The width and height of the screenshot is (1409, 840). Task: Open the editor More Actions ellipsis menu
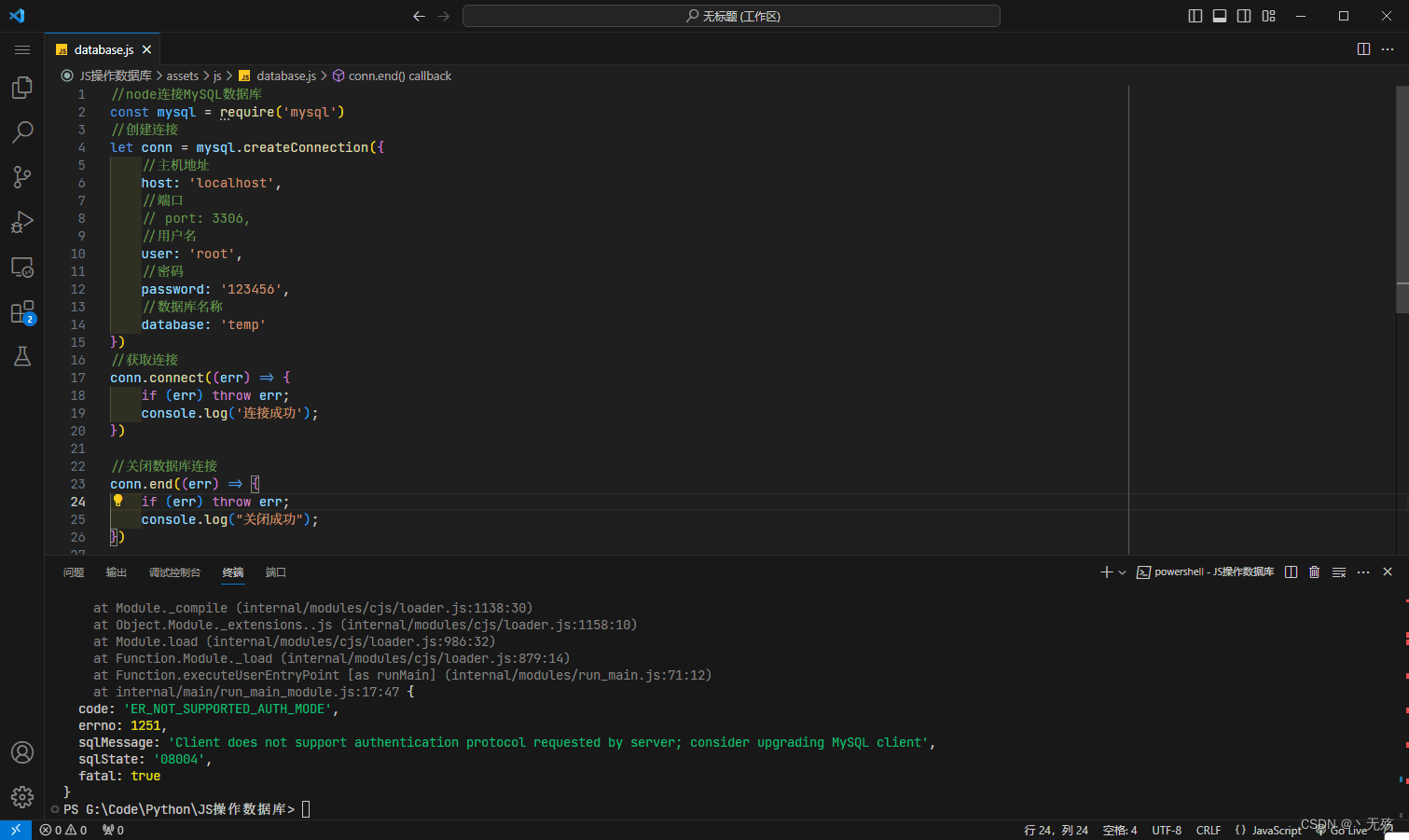1388,49
